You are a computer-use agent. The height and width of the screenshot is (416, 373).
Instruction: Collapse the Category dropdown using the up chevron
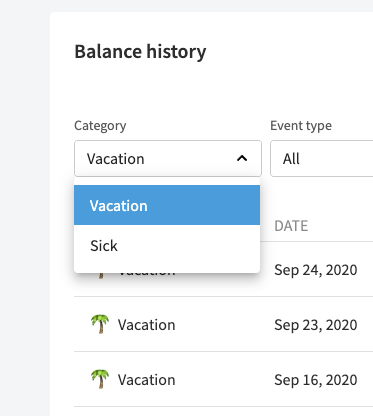tap(242, 158)
